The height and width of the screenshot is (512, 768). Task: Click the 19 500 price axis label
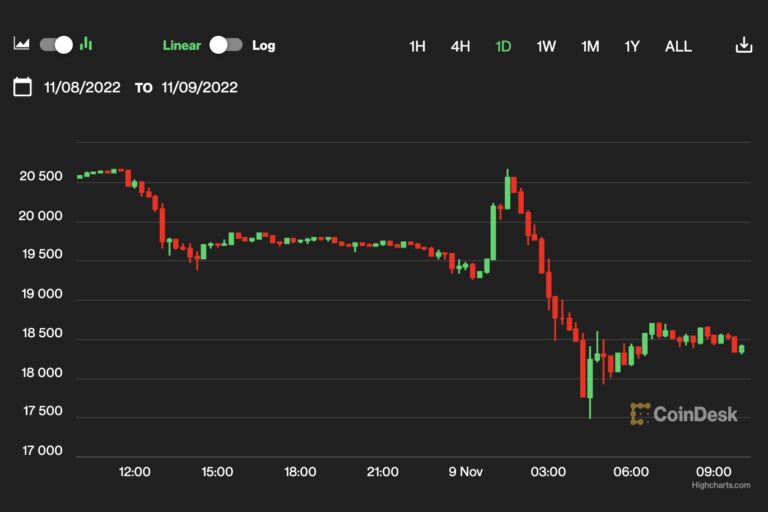tap(43, 254)
